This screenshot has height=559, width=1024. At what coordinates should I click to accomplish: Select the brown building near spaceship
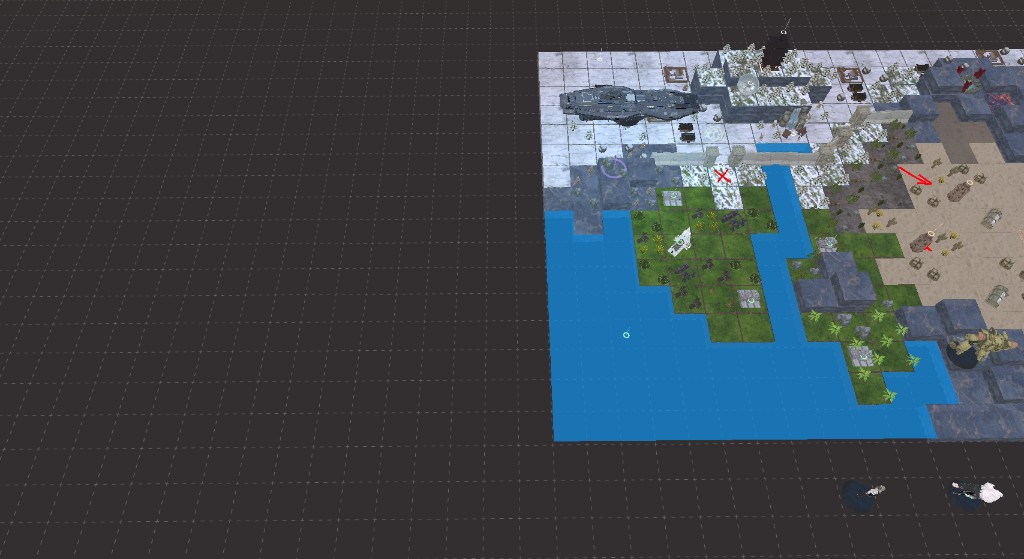tap(675, 74)
